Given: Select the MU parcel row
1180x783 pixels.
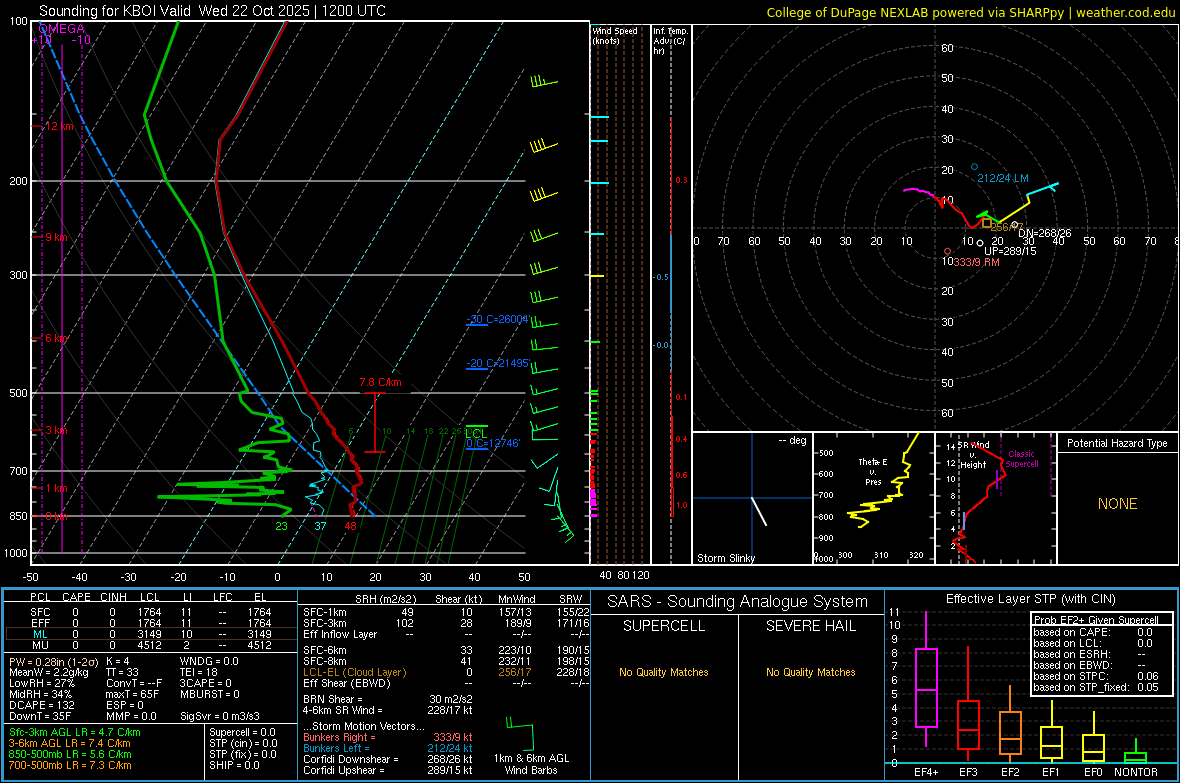Looking at the screenshot, I should 149,645.
